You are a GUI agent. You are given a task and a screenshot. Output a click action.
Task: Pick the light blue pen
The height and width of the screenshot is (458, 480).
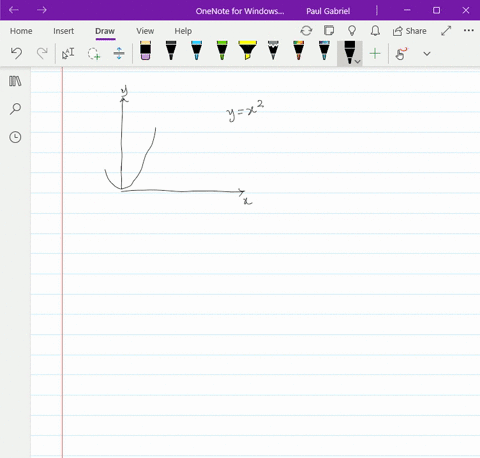pos(197,51)
